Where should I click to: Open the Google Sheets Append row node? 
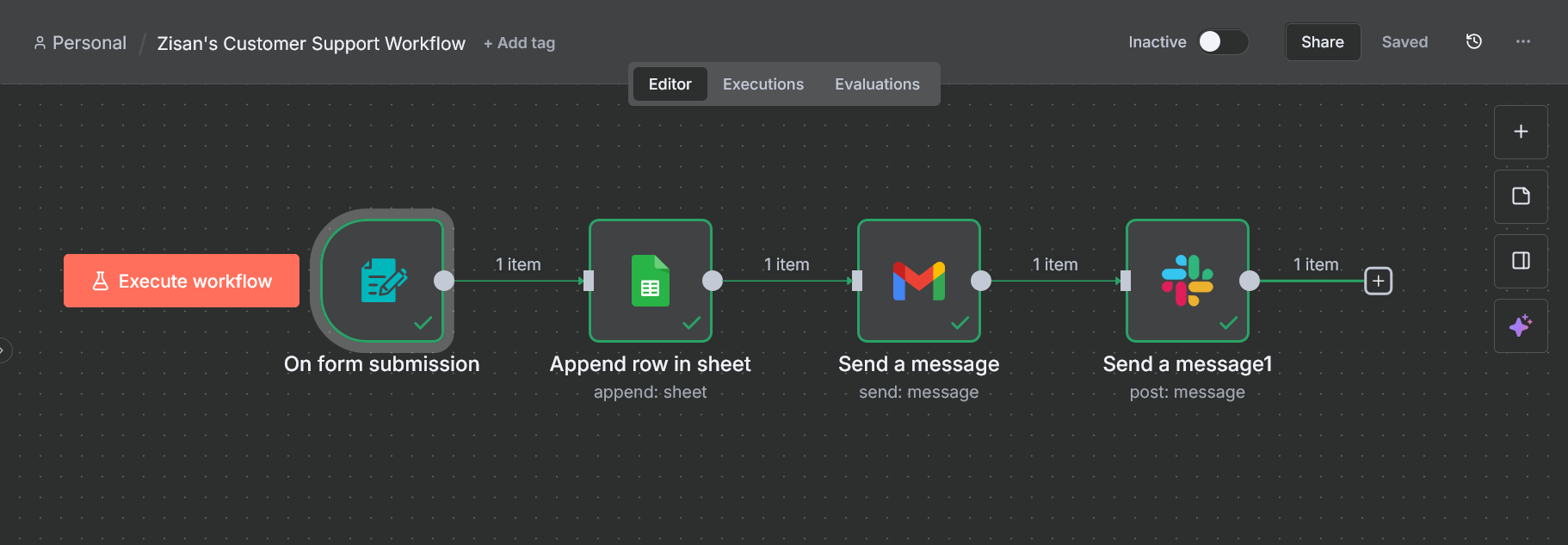coord(651,281)
